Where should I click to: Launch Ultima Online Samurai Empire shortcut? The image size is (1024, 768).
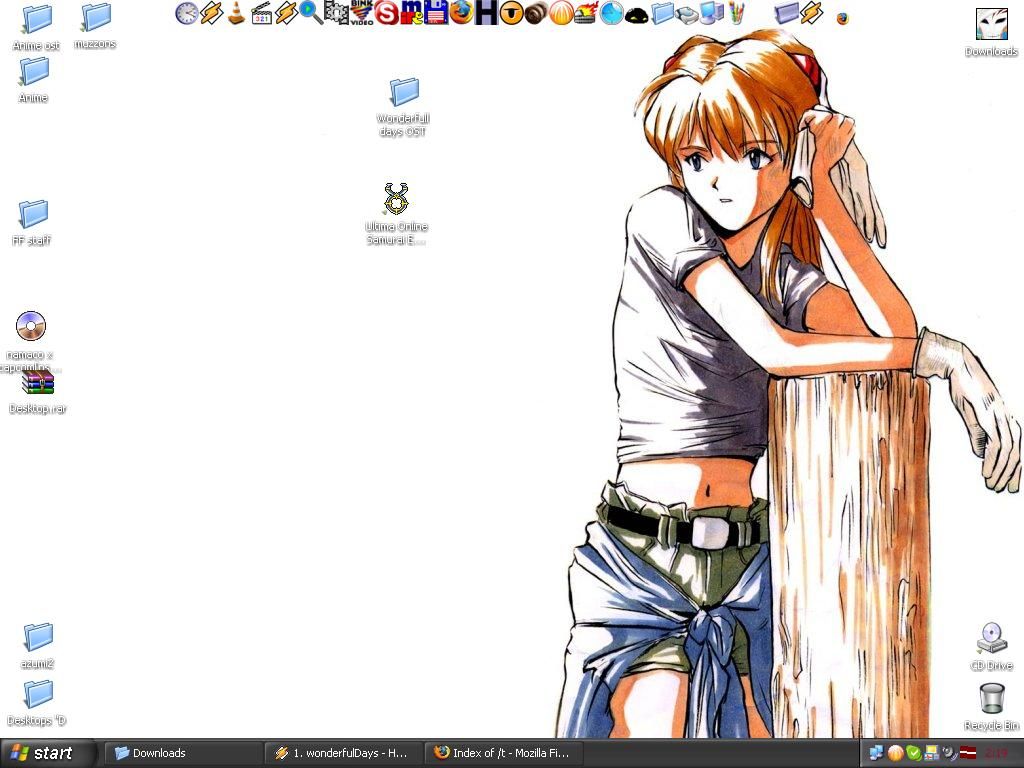click(x=396, y=214)
